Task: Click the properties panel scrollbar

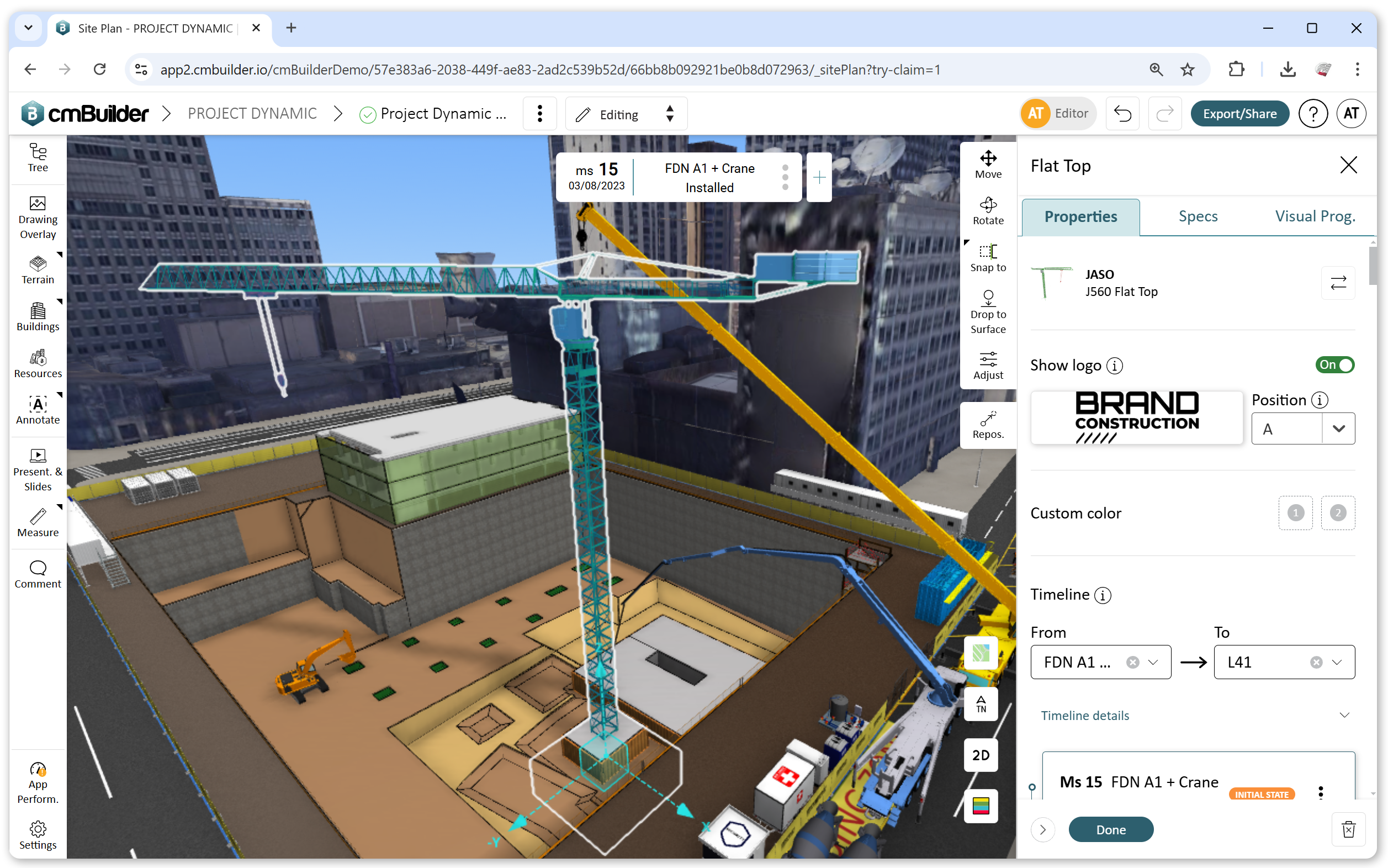Action: [x=1373, y=265]
